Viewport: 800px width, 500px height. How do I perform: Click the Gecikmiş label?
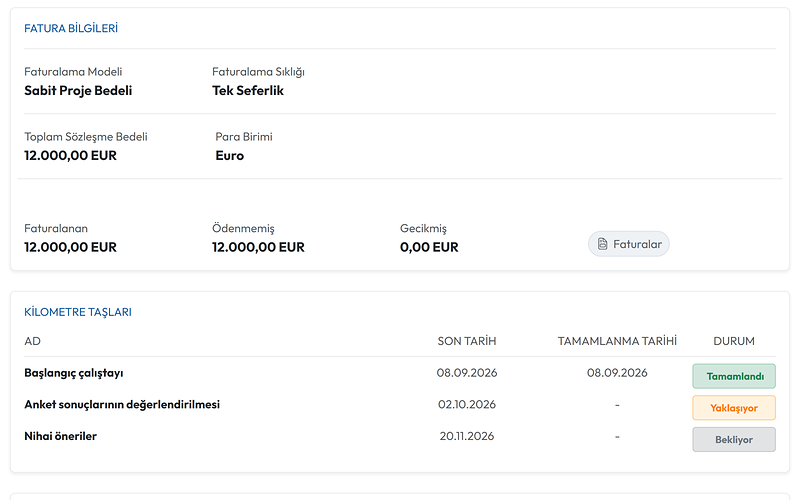(423, 229)
